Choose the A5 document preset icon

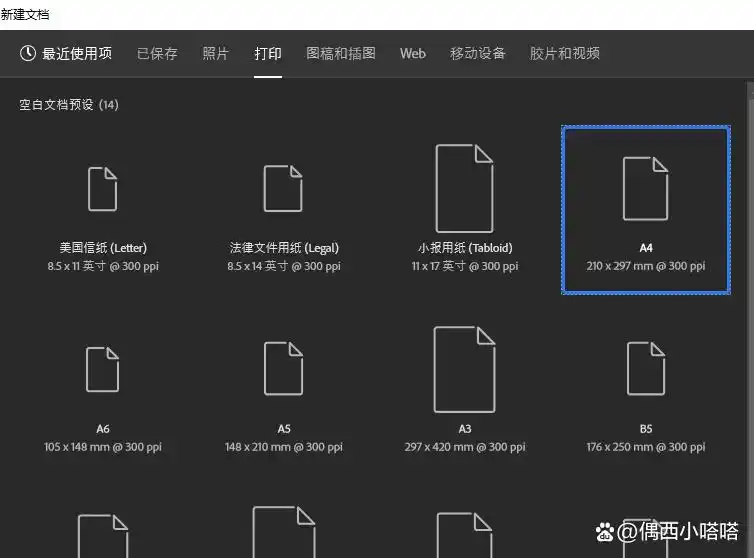(283, 368)
